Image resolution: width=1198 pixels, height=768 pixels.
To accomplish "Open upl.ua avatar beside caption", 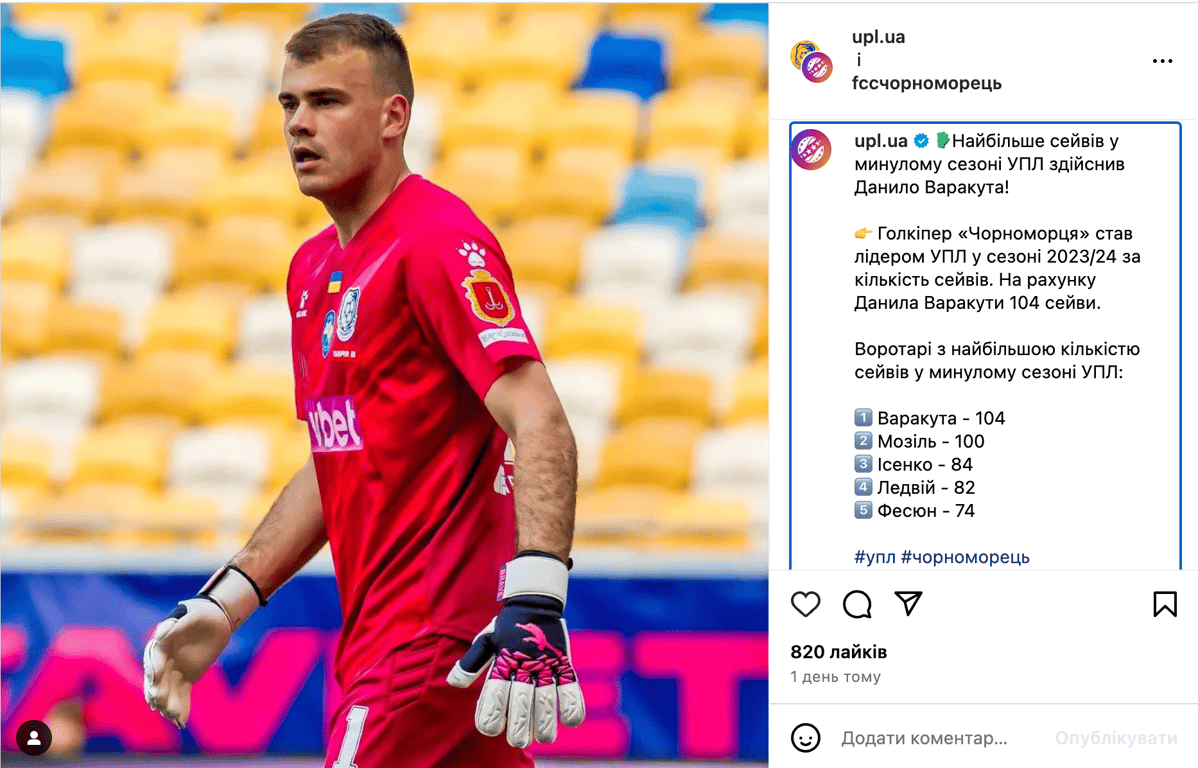I will click(811, 149).
